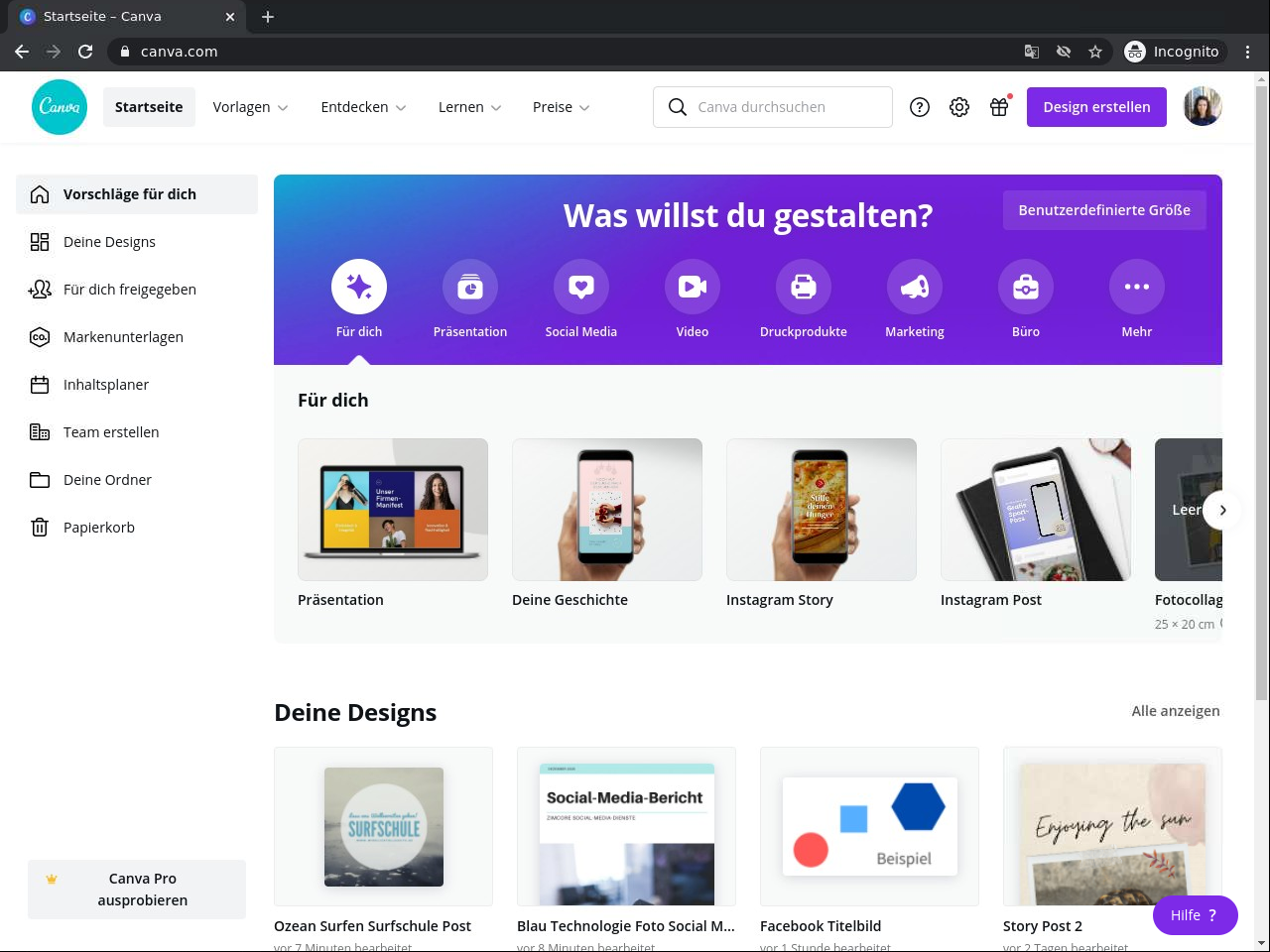Open Team erstellen in the sidebar
The width and height of the screenshot is (1270, 952).
[x=137, y=432]
